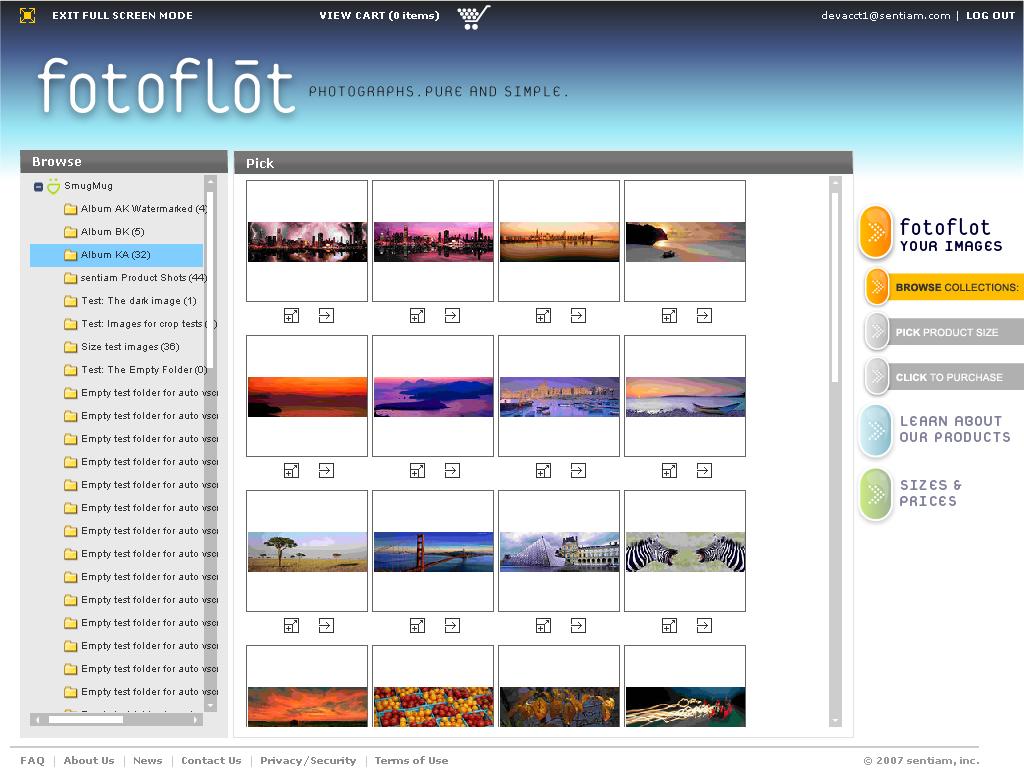The width and height of the screenshot is (1024, 768).
Task: Pick the canoe on beach arrow icon
Action: tap(704, 471)
